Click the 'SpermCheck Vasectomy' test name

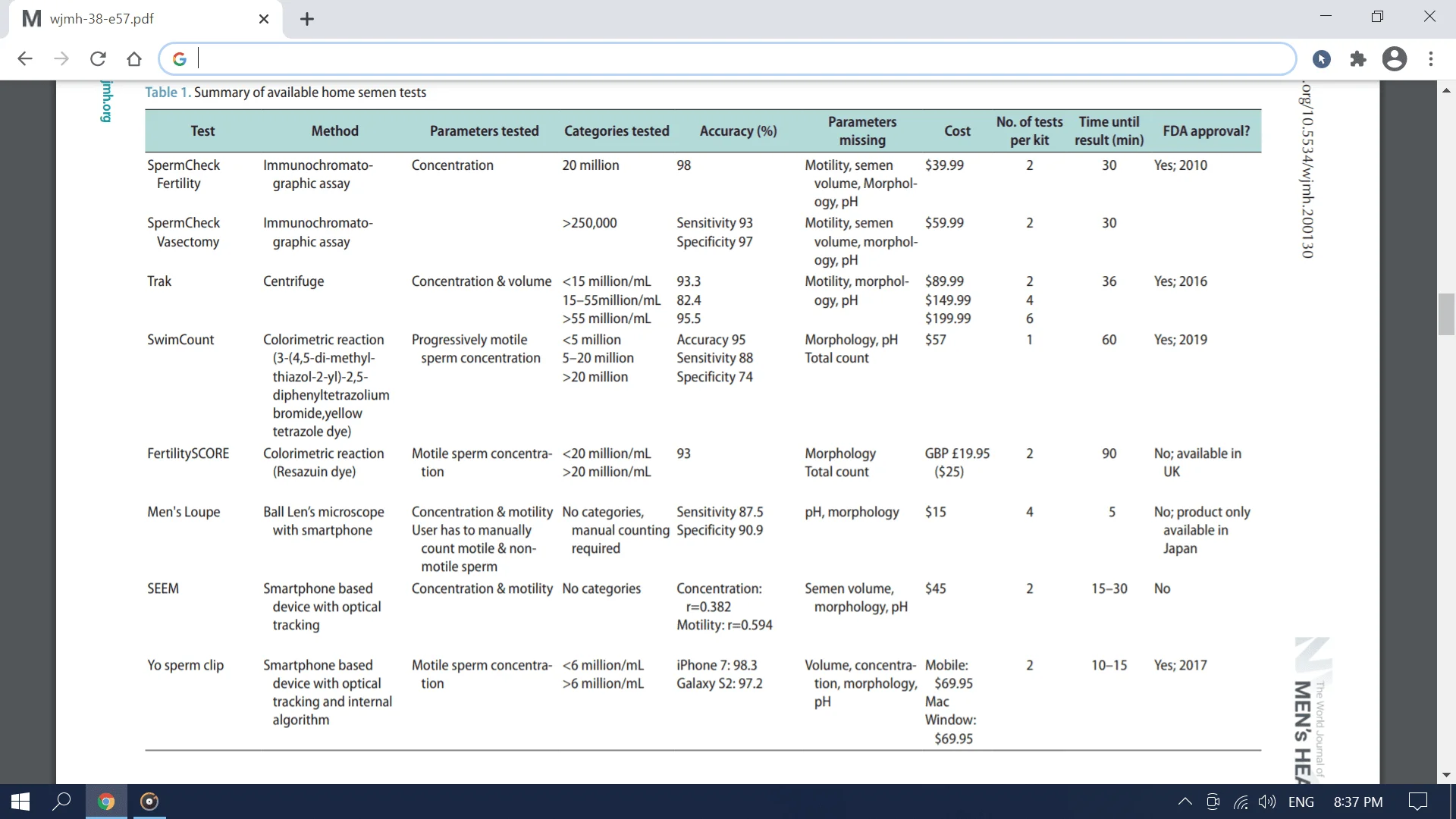click(183, 232)
